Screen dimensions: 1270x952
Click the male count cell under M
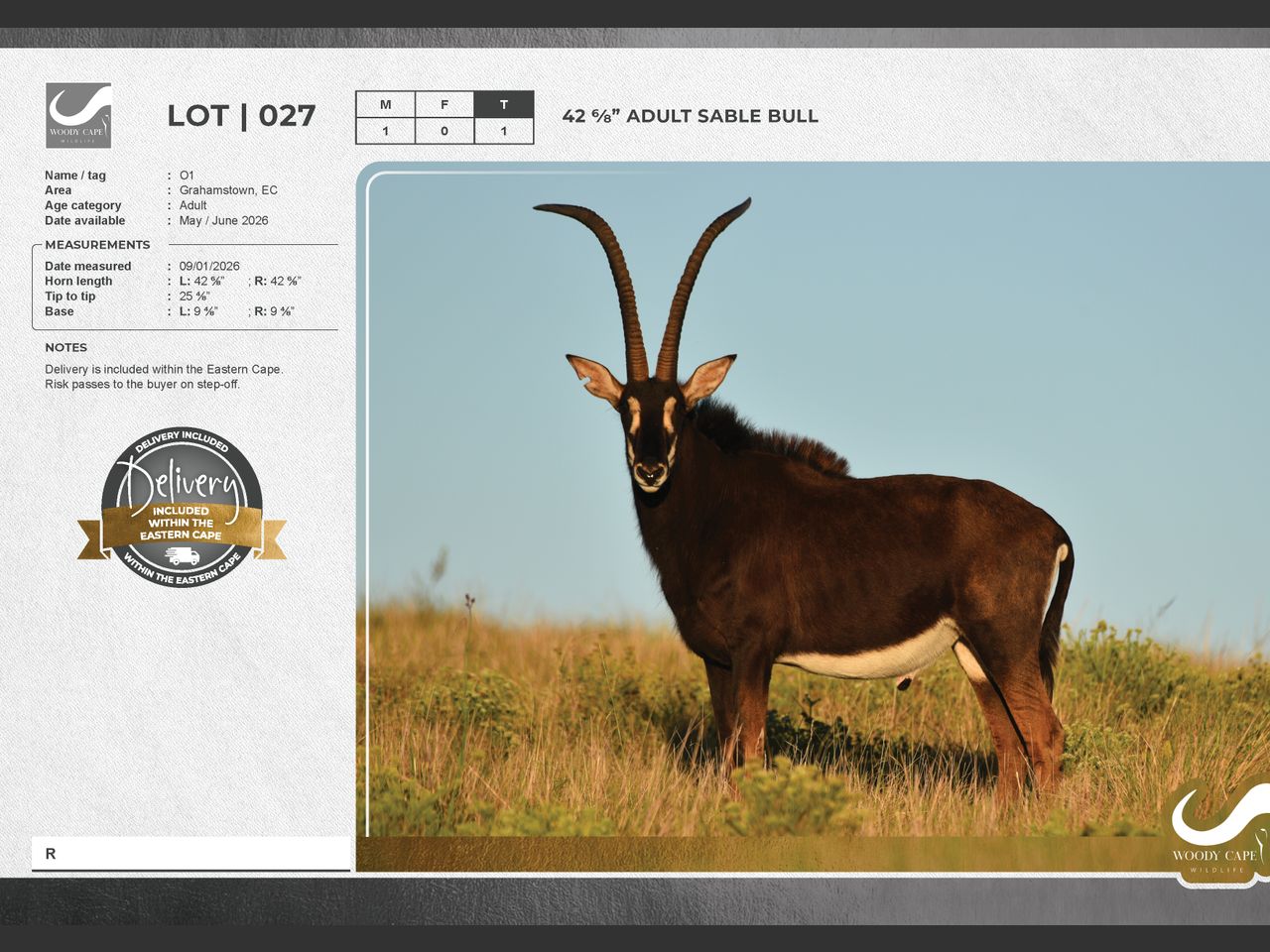click(x=385, y=131)
